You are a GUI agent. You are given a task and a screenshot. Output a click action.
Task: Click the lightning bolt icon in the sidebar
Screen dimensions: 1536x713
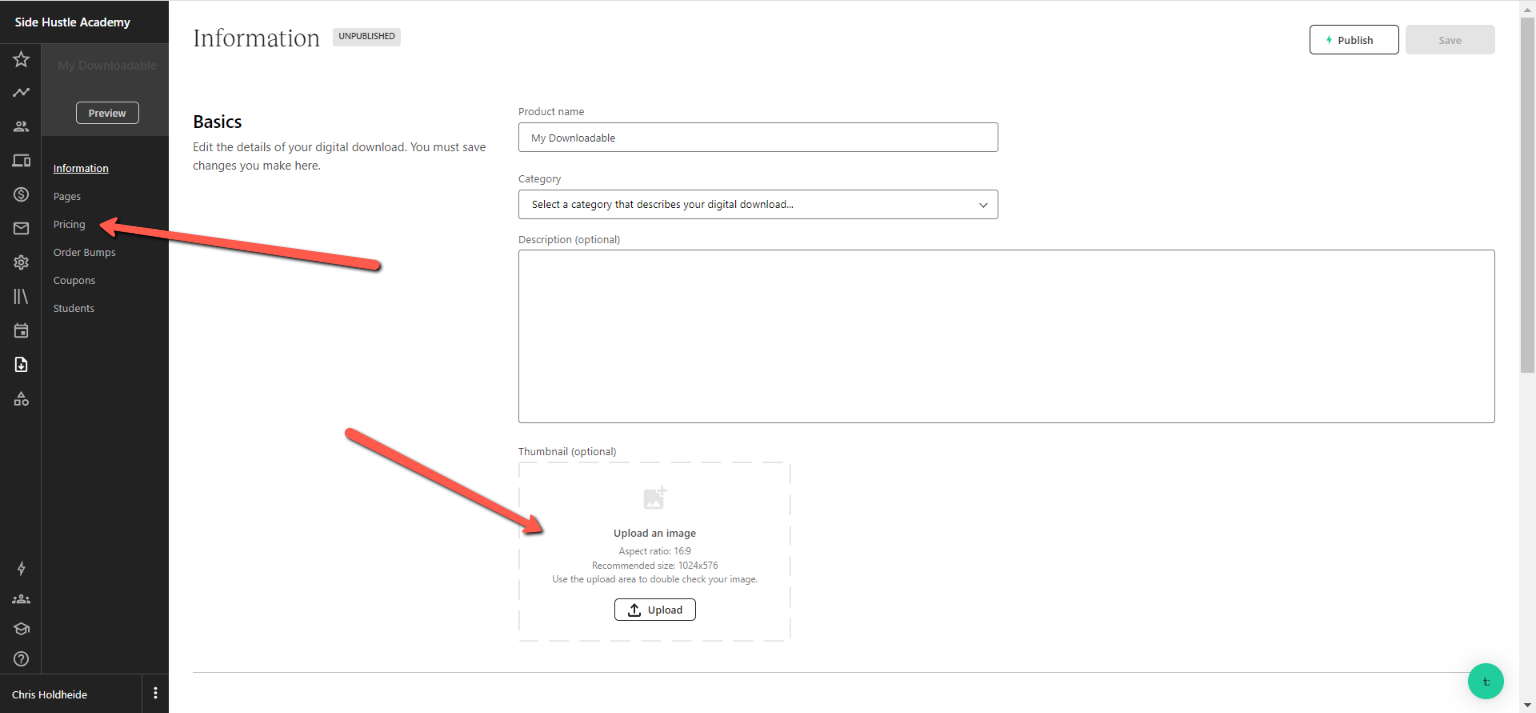click(x=20, y=569)
